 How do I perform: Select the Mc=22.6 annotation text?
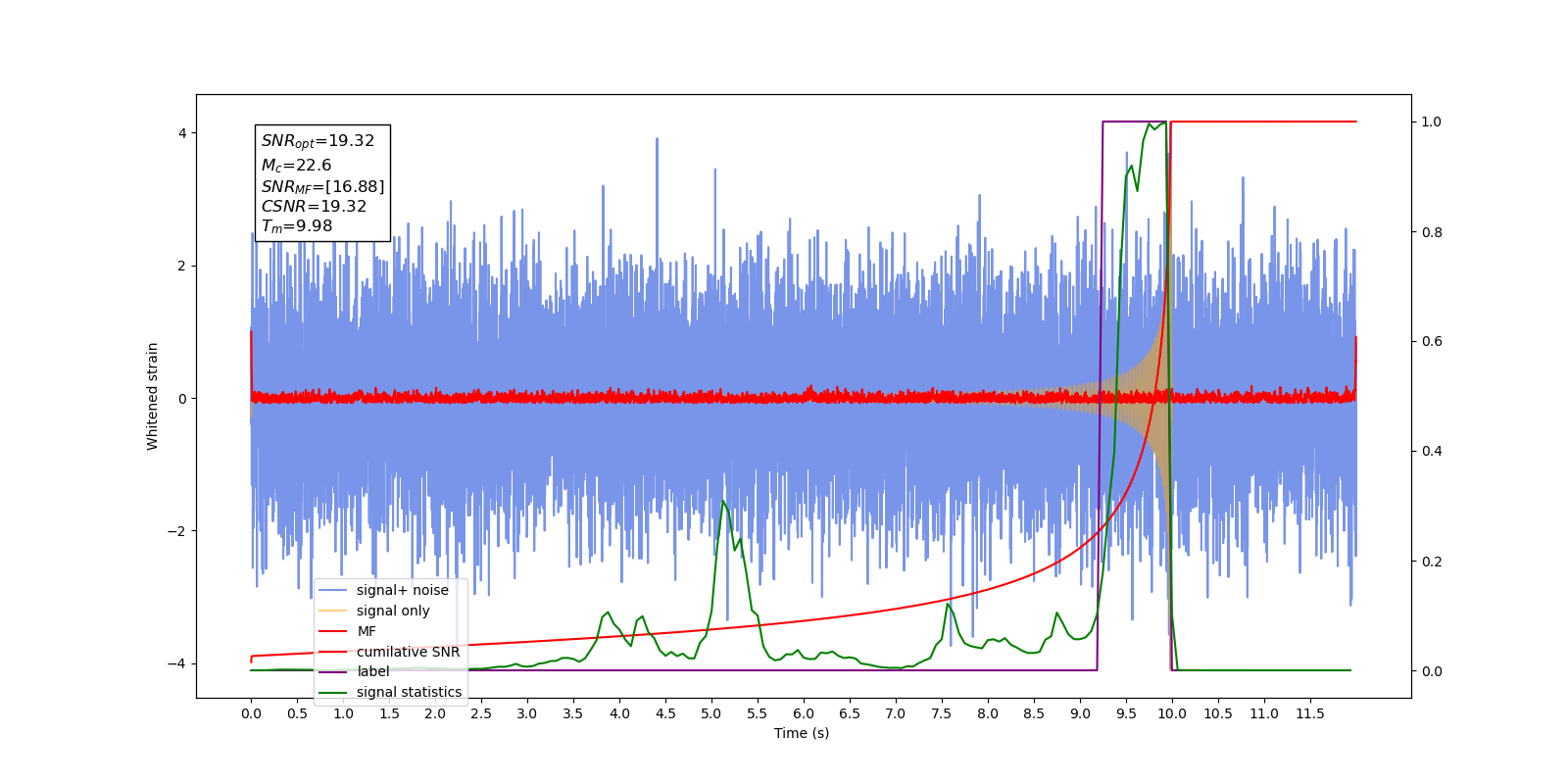(296, 166)
